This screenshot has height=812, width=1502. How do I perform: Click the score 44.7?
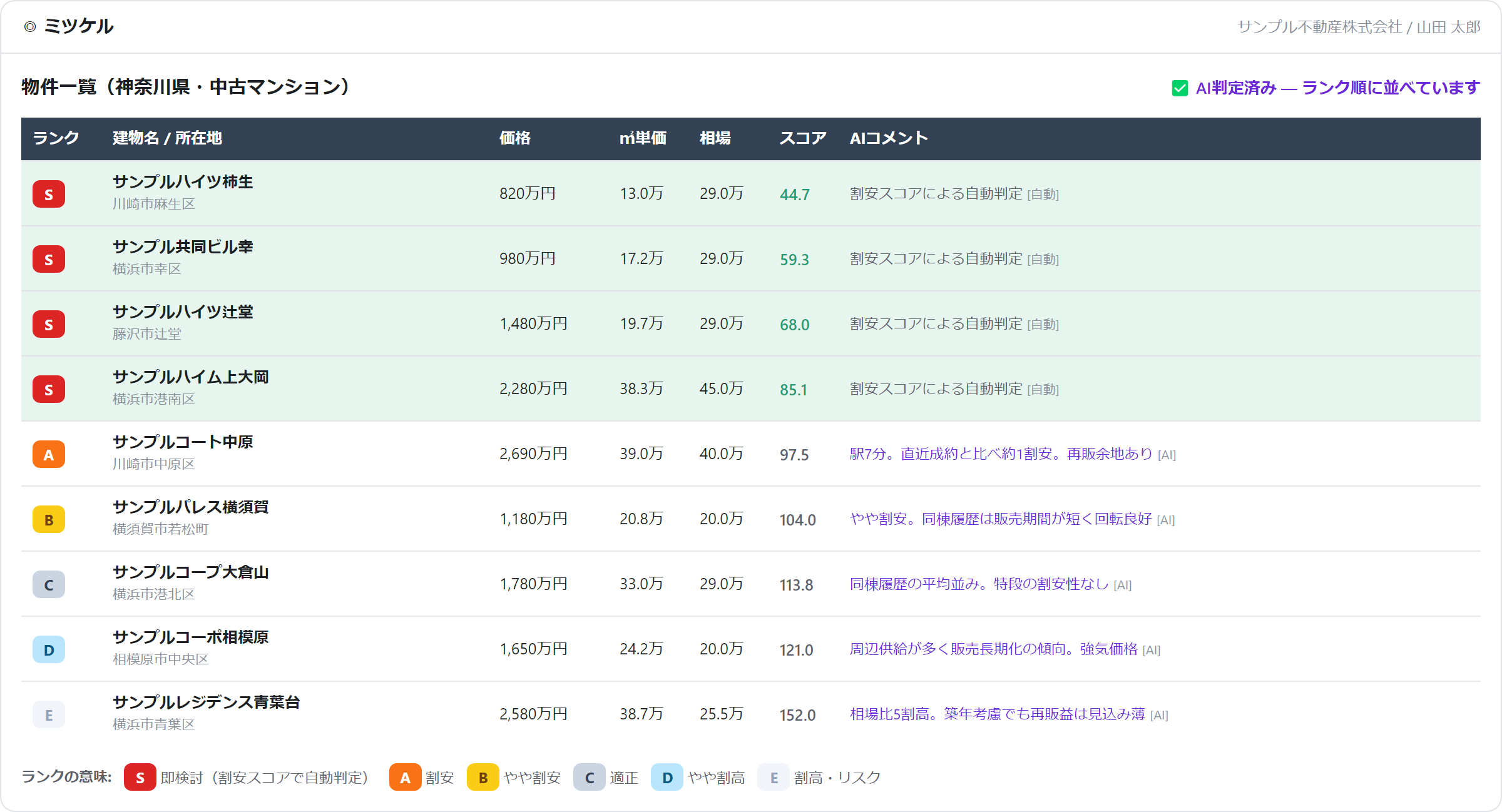coord(795,195)
